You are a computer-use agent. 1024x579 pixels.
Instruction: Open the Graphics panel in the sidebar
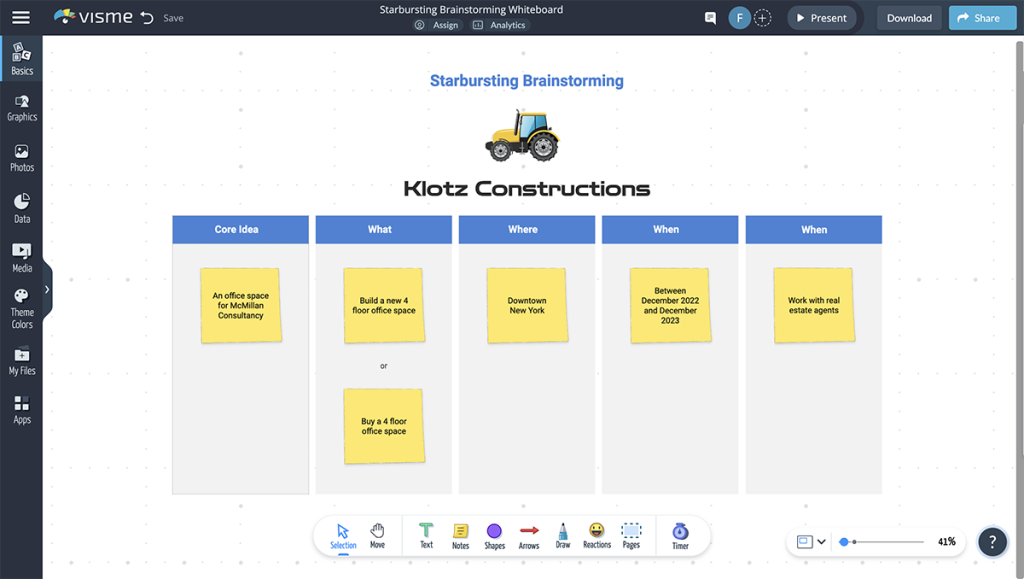(x=21, y=107)
